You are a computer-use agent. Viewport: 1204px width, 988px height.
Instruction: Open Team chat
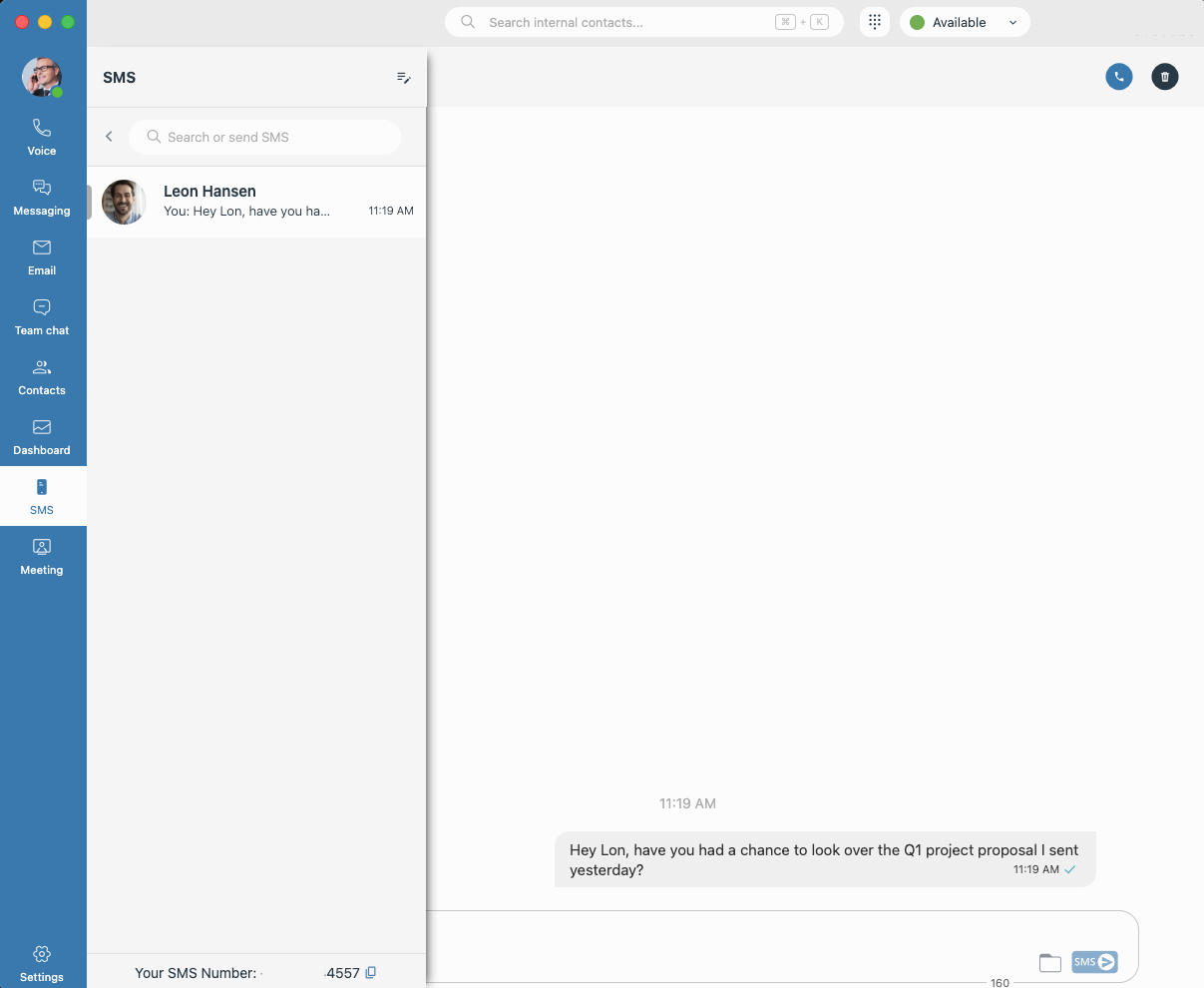tap(41, 315)
